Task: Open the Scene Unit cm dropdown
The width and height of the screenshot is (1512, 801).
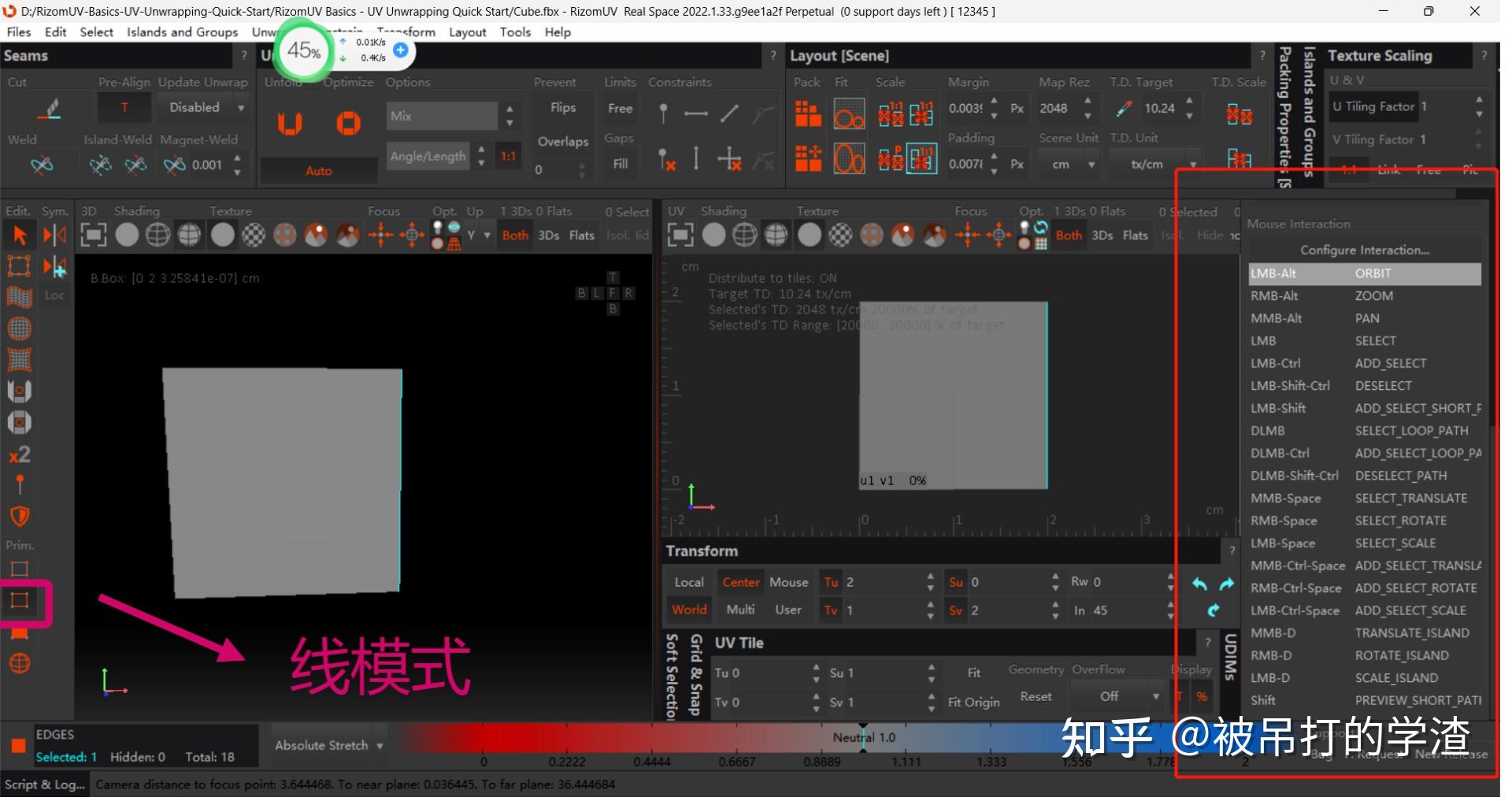Action: coord(1069,165)
